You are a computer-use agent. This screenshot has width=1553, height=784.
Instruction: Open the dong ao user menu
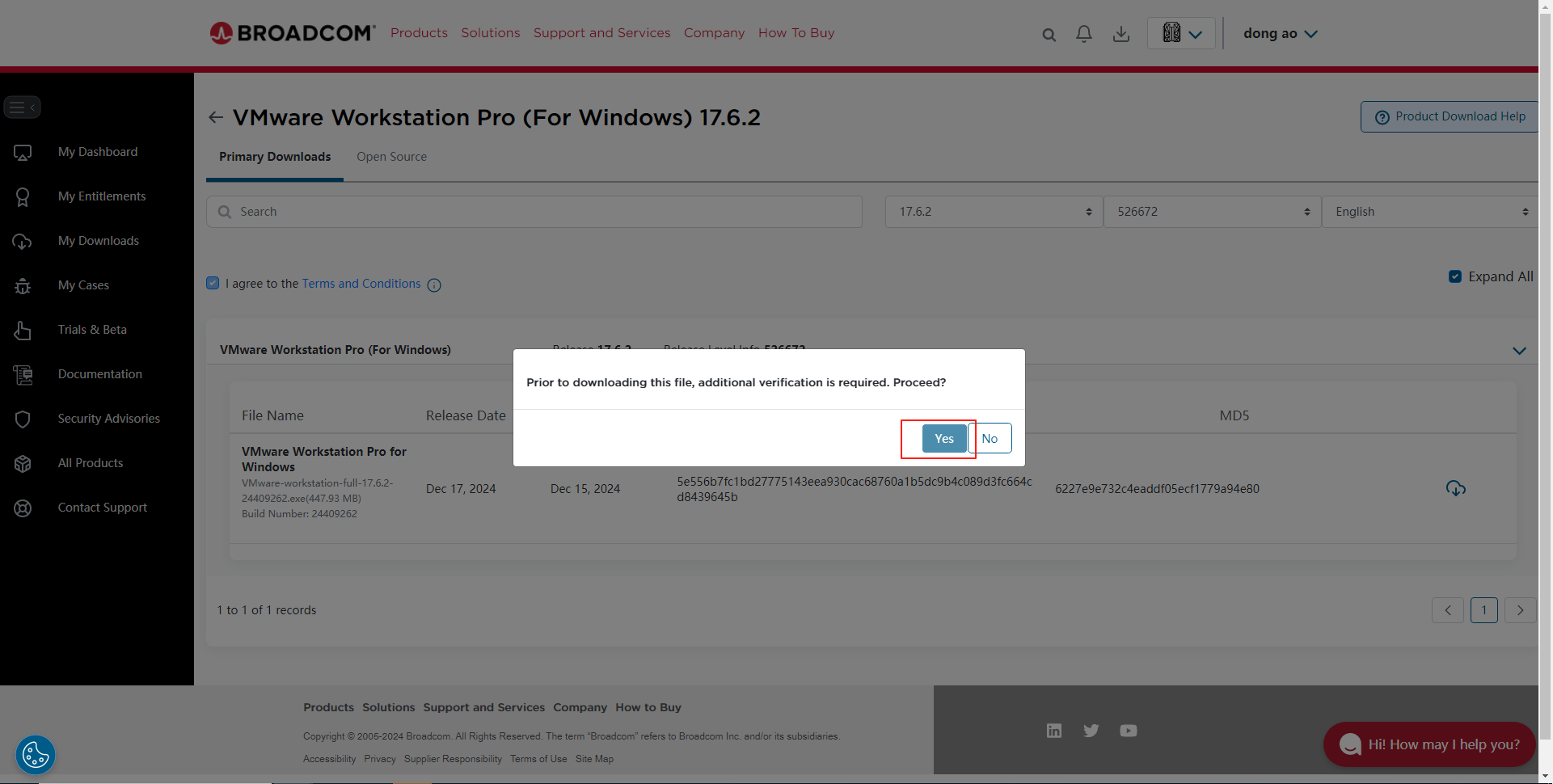1281,33
